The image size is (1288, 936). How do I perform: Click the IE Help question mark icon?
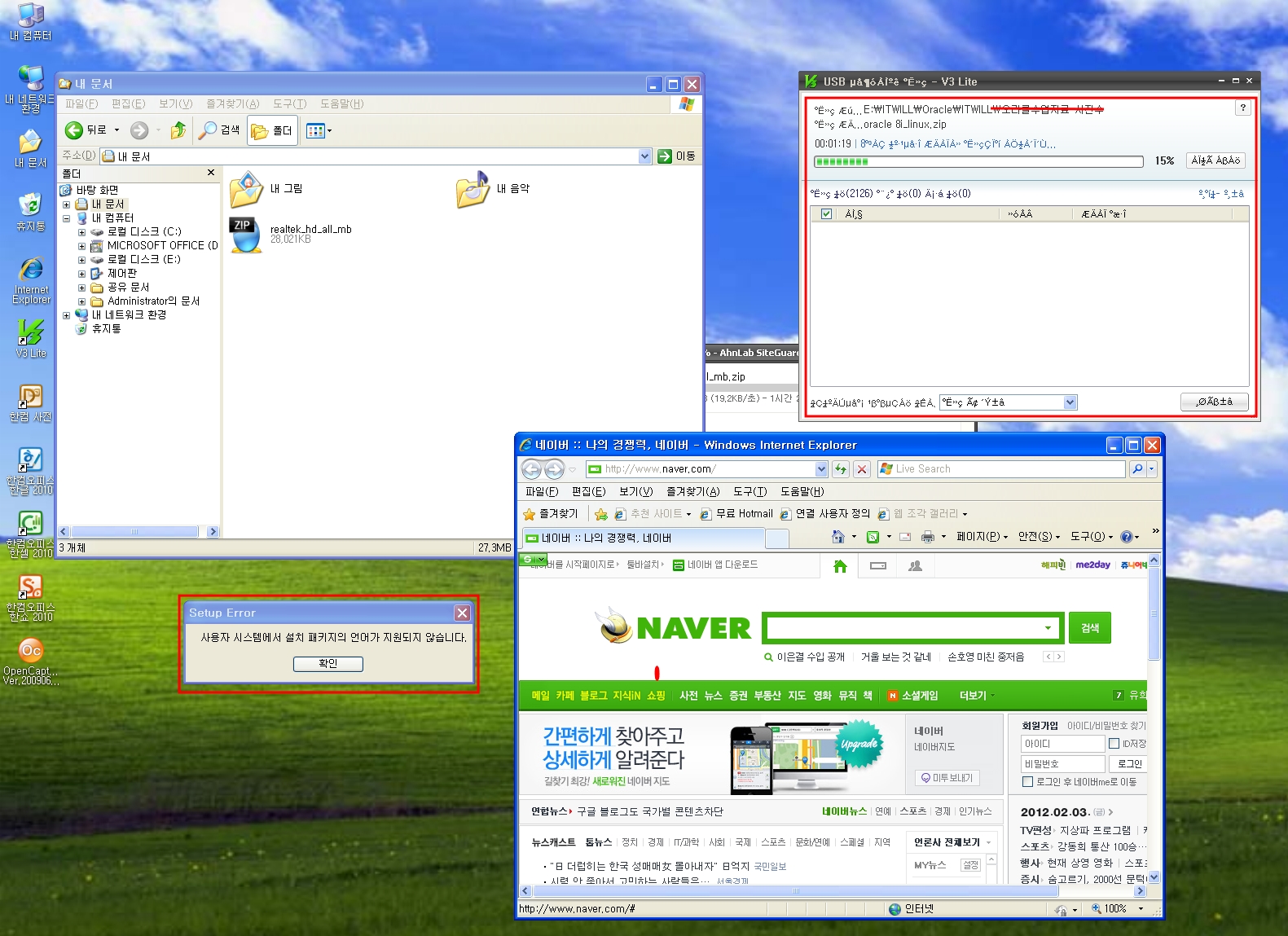[1127, 537]
